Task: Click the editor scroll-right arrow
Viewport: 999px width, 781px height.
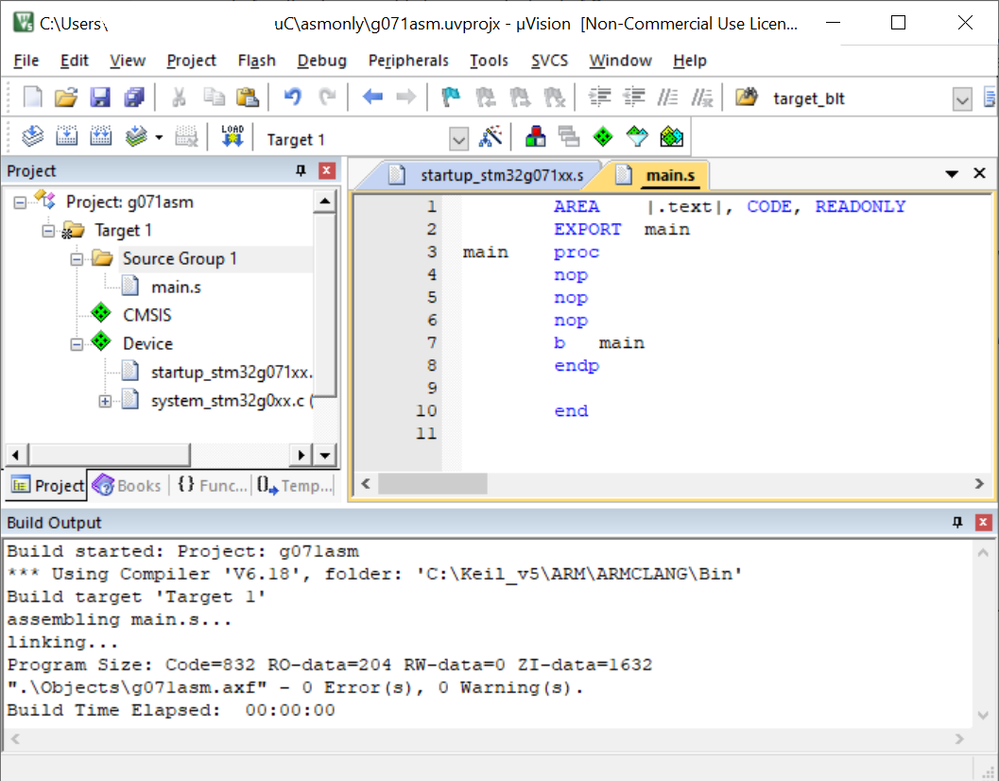Action: [x=979, y=484]
